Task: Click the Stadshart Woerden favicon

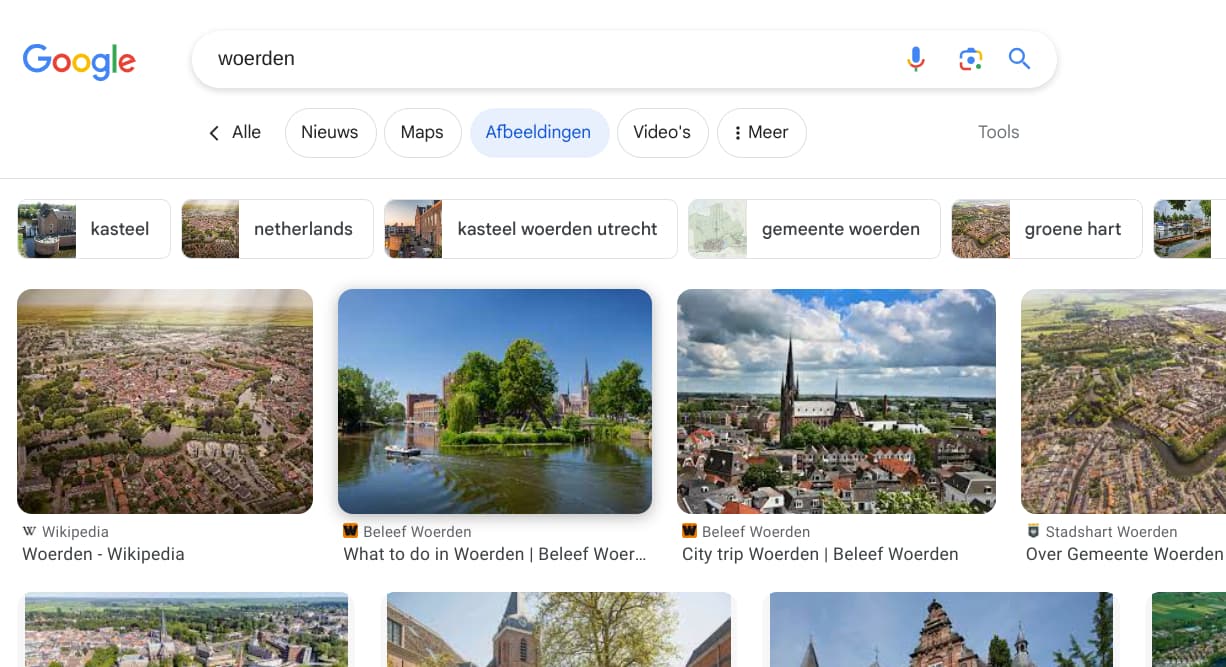Action: pyautogui.click(x=1033, y=531)
